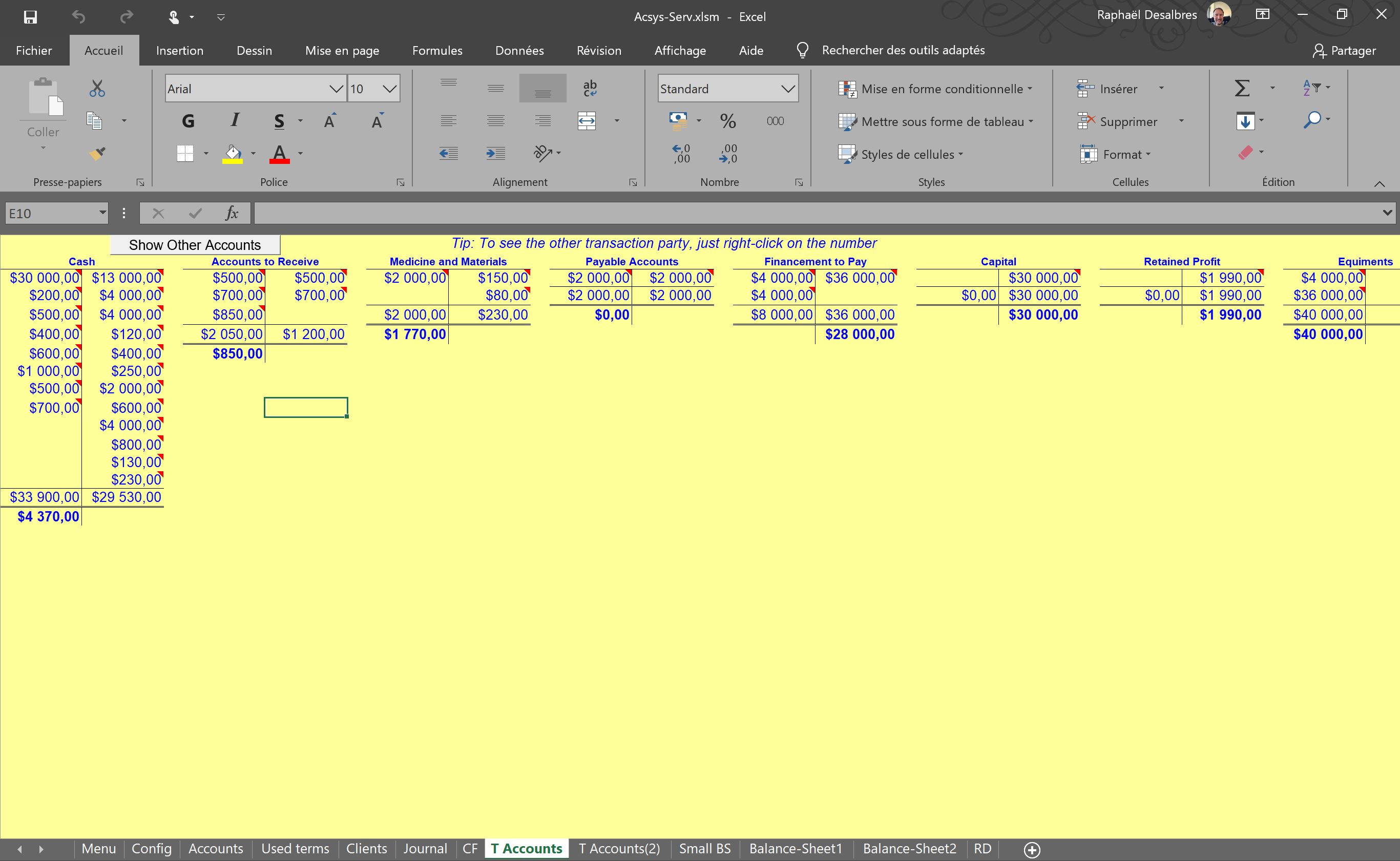Open font color dropdown arrow
Viewport: 1400px width, 861px height.
[301, 153]
